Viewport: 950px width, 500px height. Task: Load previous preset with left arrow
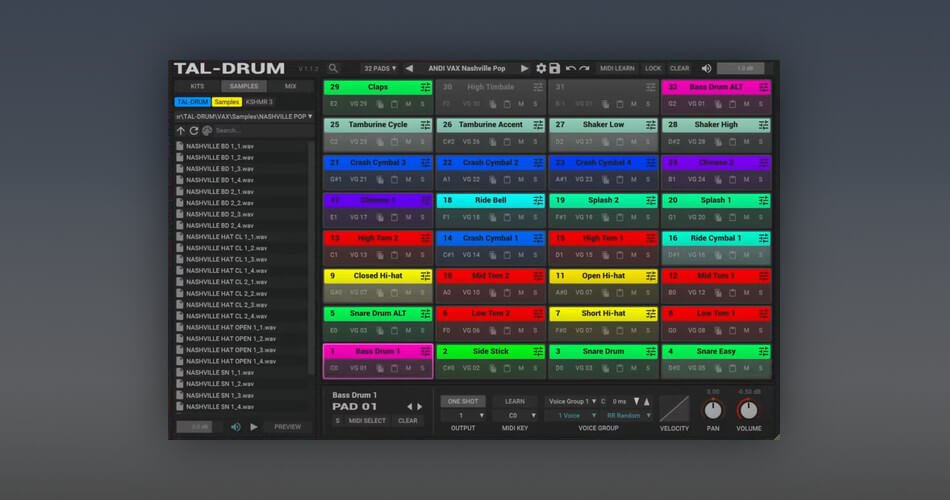409,68
